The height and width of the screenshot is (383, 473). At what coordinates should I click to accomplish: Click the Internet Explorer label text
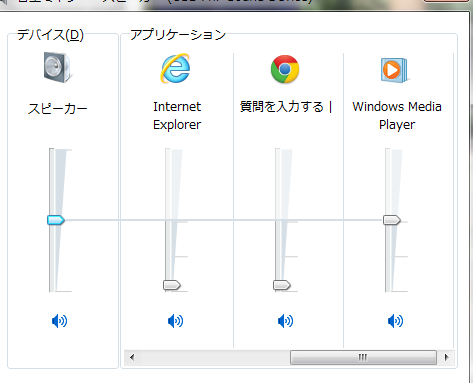(177, 116)
